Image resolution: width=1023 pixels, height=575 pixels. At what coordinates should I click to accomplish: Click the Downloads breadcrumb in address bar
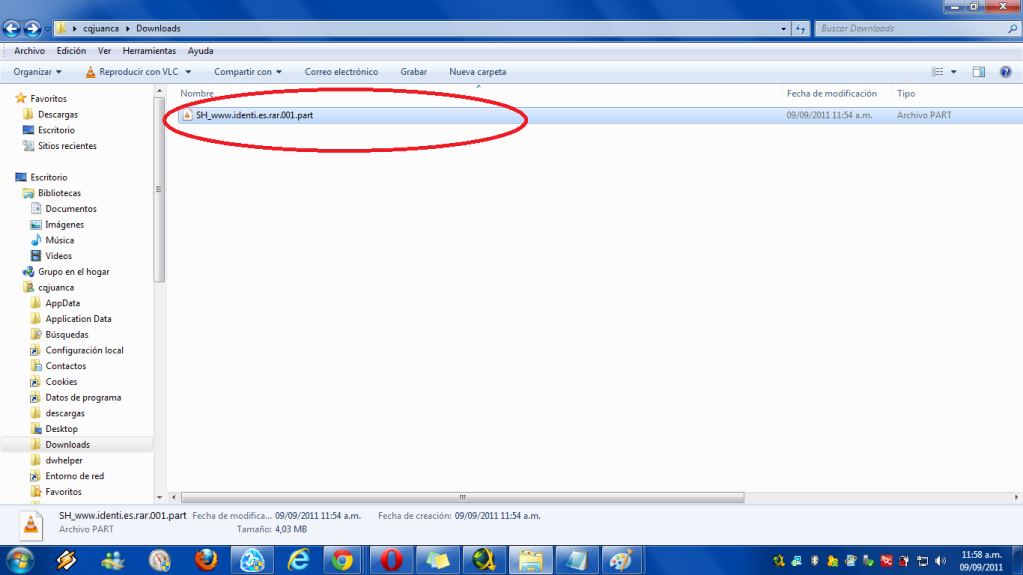[x=158, y=29]
